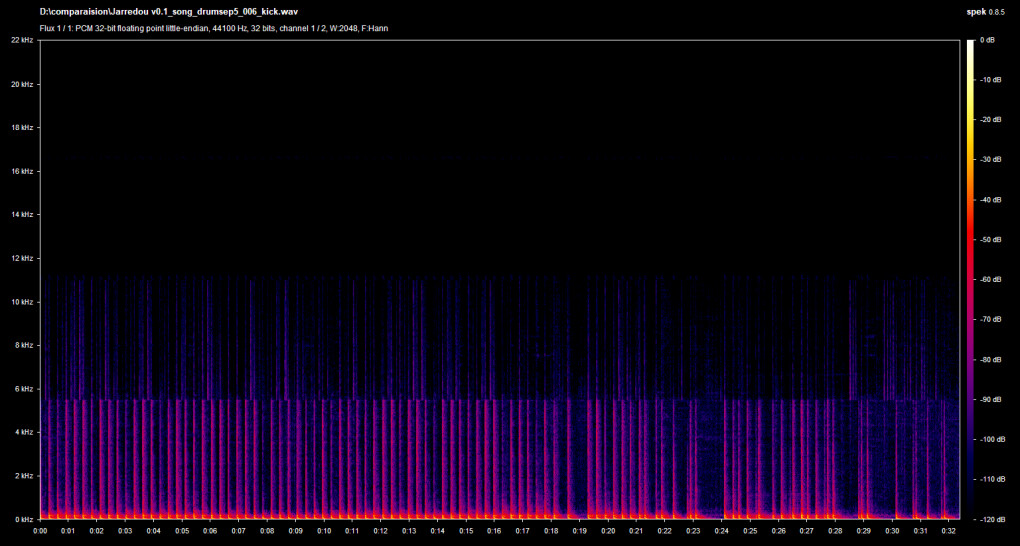Click the 22 kHz frequency axis label
The width and height of the screenshot is (1020, 546).
[23, 41]
